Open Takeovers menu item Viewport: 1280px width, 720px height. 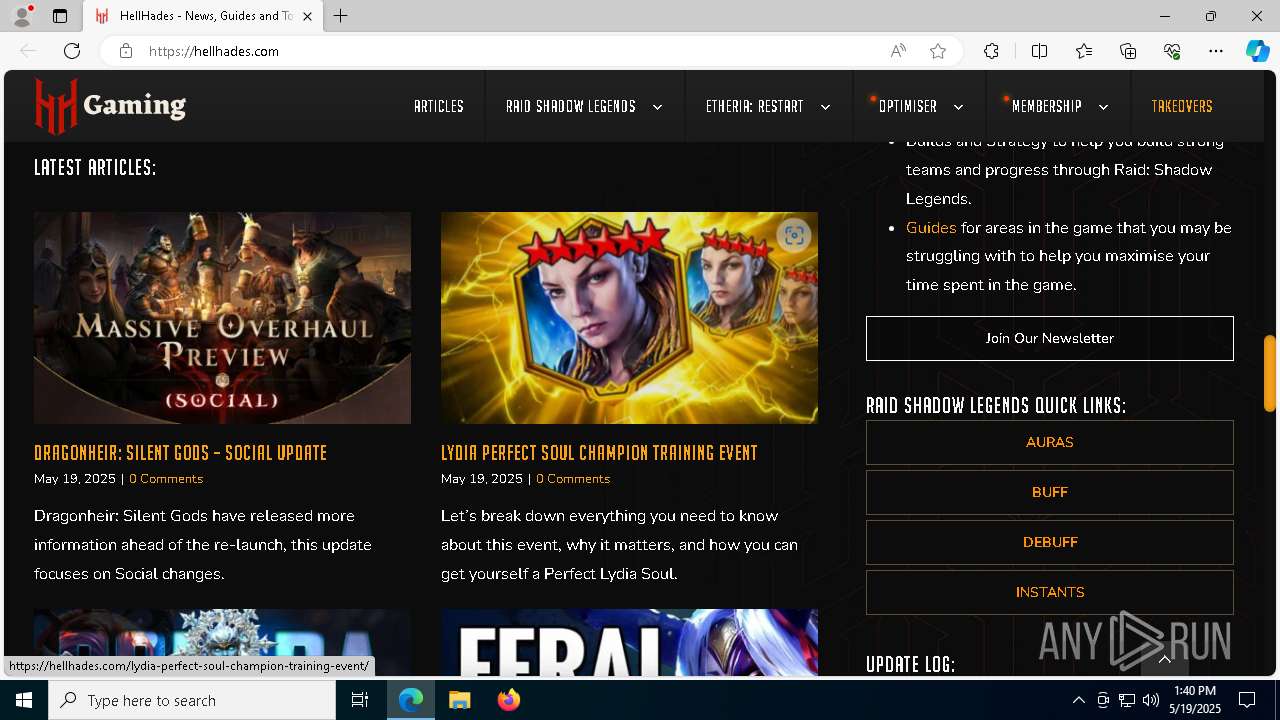click(x=1182, y=106)
